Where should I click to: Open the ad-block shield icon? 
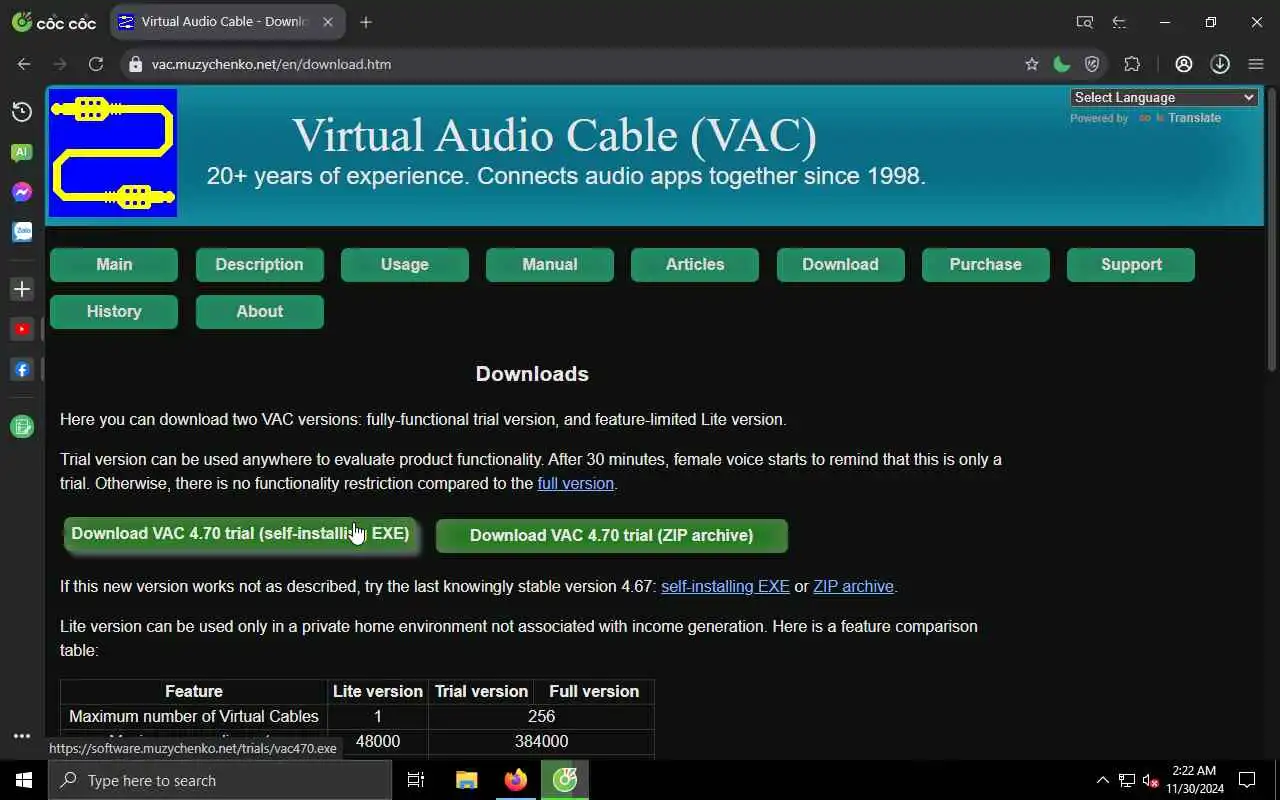[x=1092, y=64]
